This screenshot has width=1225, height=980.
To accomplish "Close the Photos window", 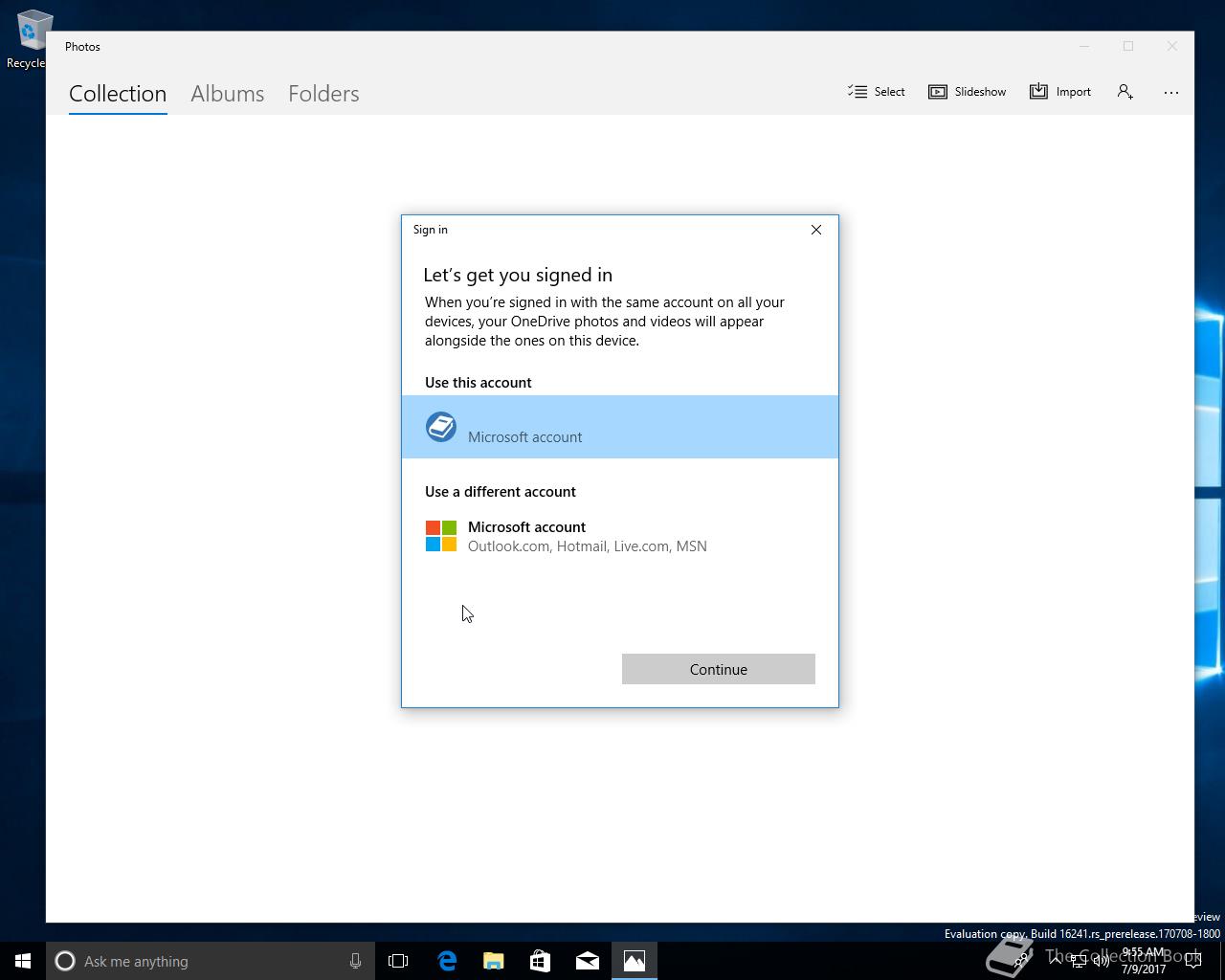I will click(x=1172, y=46).
